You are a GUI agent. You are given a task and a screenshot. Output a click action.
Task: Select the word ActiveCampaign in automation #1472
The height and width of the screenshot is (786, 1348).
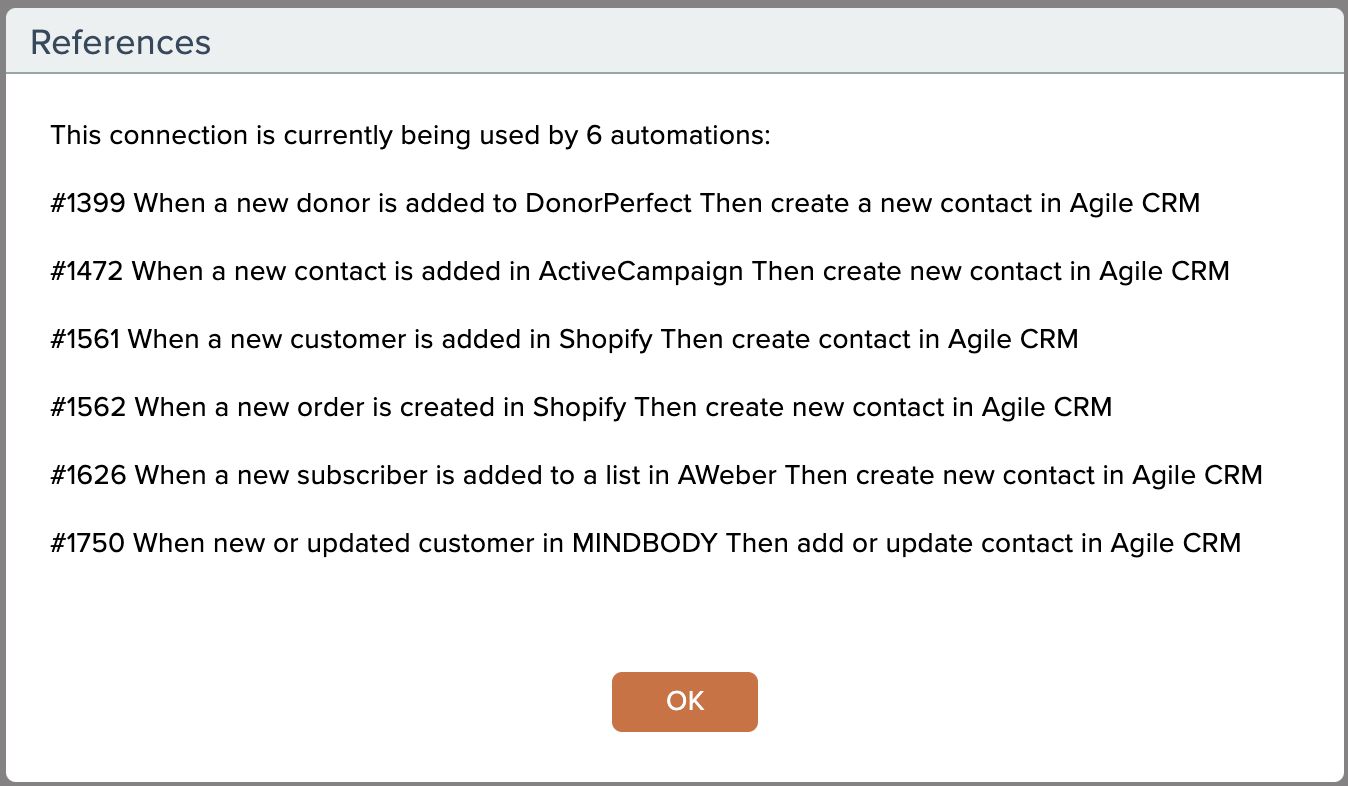642,271
